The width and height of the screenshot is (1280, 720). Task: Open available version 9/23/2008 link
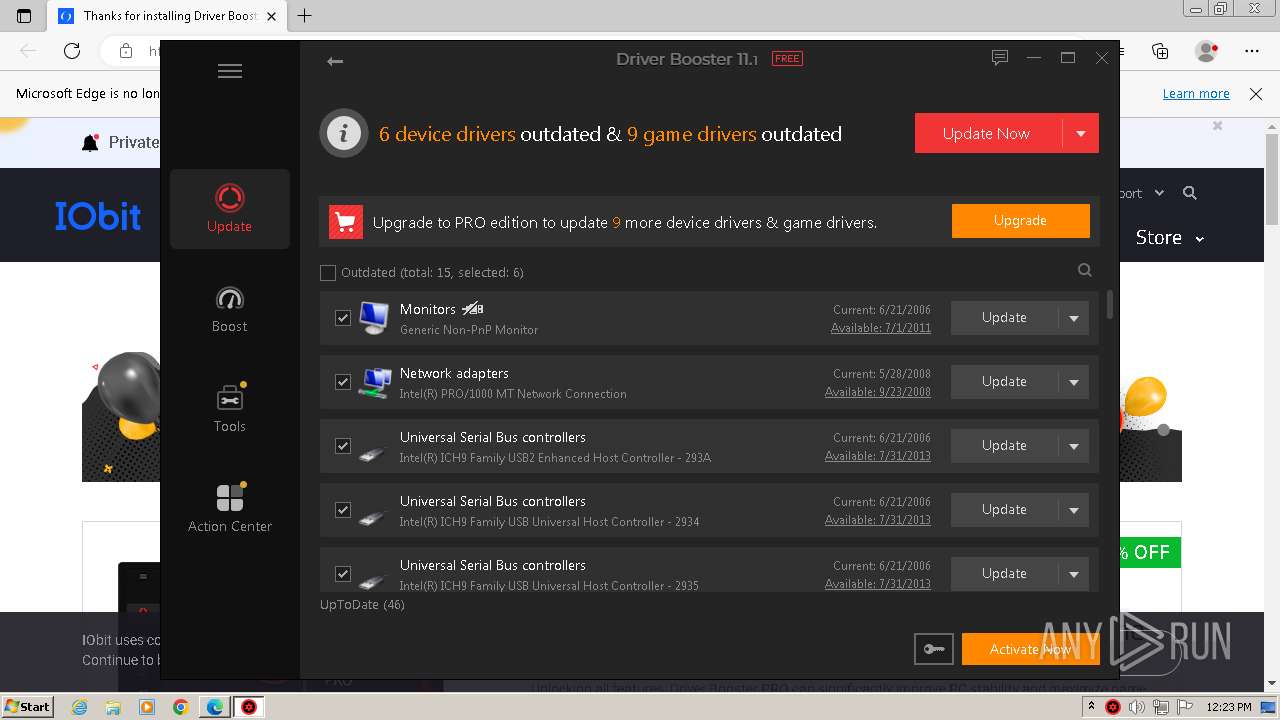click(x=878, y=392)
